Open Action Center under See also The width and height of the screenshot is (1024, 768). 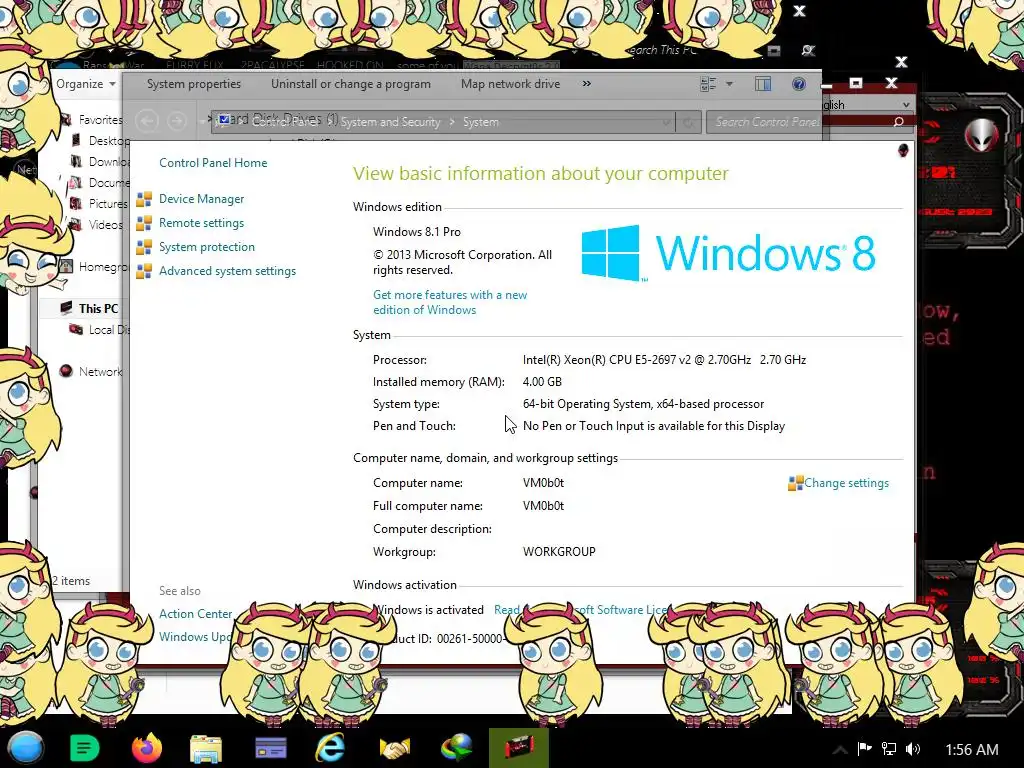point(195,614)
